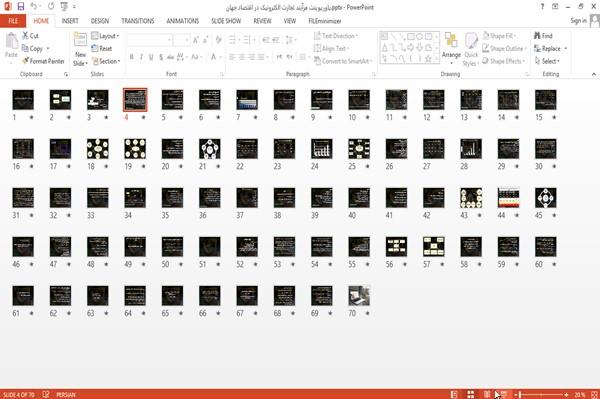Viewport: 600px width, 399px height.
Task: Click Increase Font Size icon
Action: coord(196,40)
